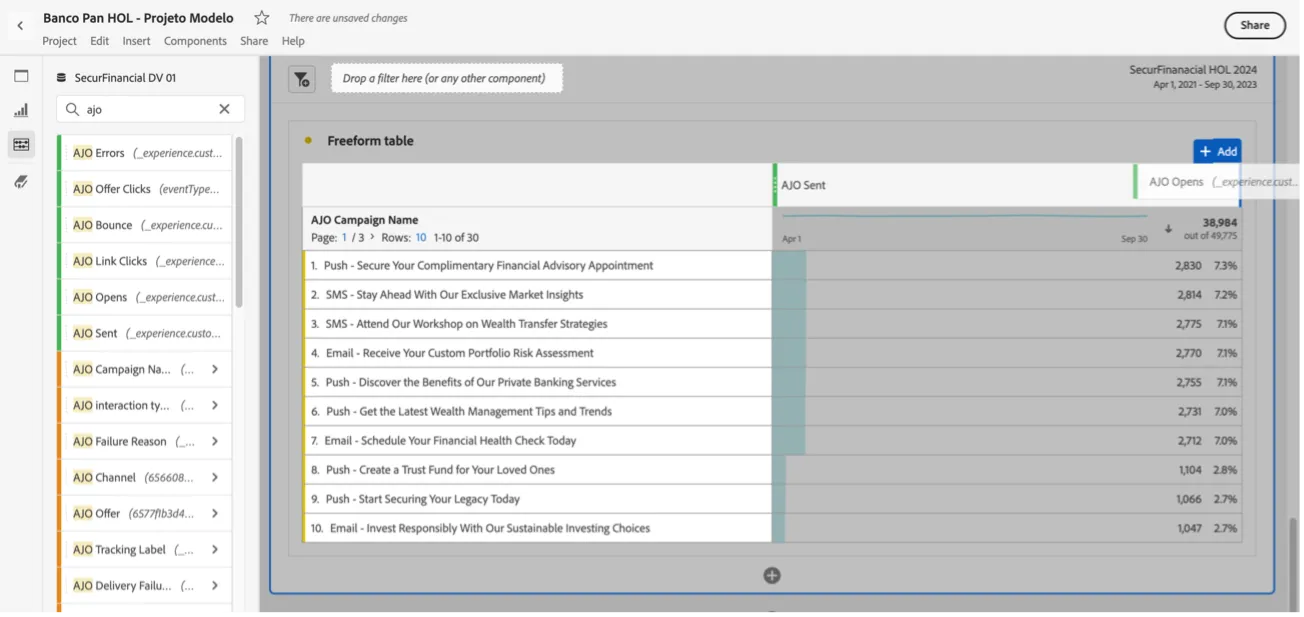Click the left panel vertical scrollbar
The height and width of the screenshot is (617, 1304).
(x=239, y=222)
